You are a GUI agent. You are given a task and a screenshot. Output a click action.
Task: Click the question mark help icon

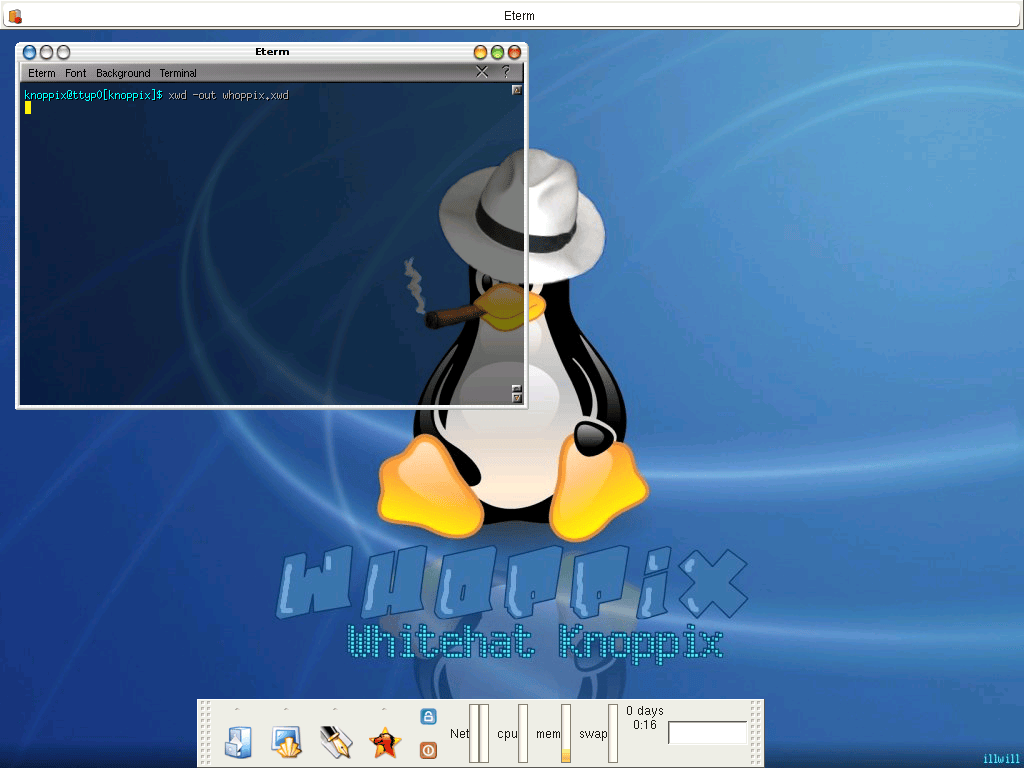point(505,72)
